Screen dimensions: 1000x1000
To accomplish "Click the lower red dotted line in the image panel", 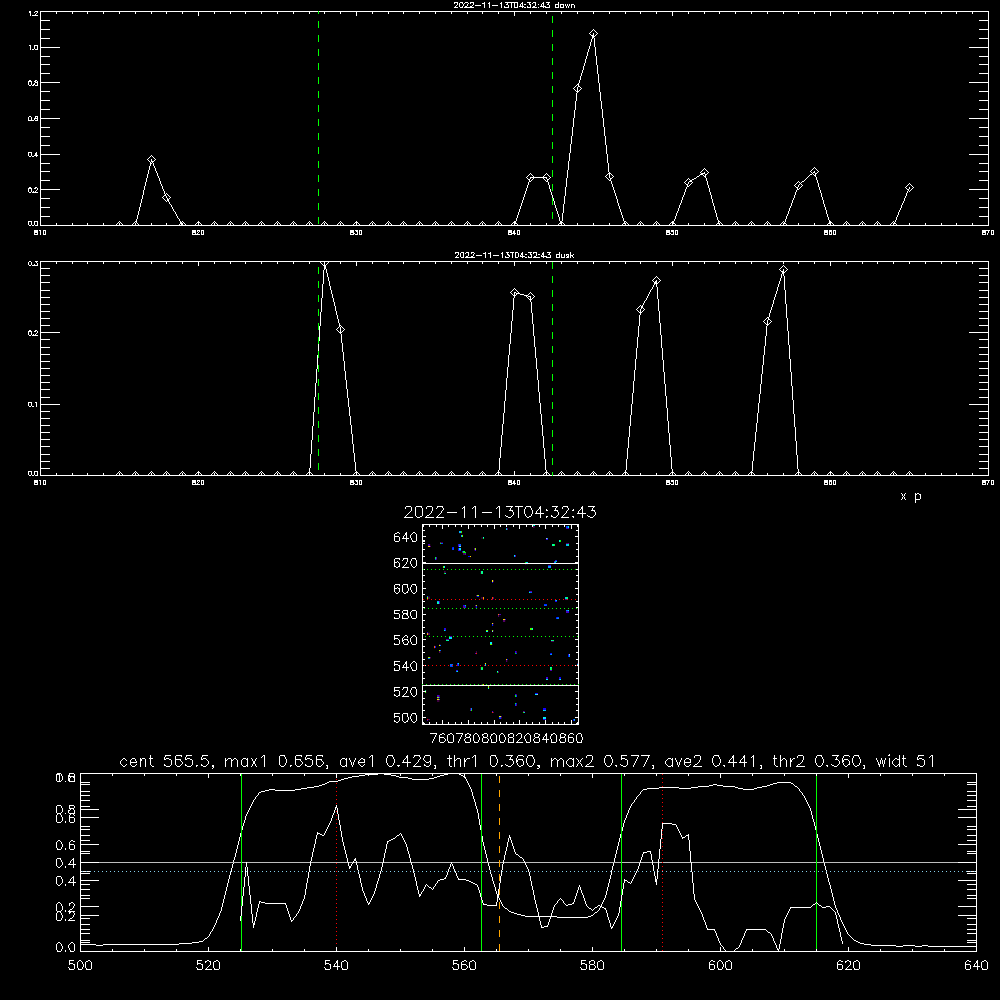I will coord(500,665).
